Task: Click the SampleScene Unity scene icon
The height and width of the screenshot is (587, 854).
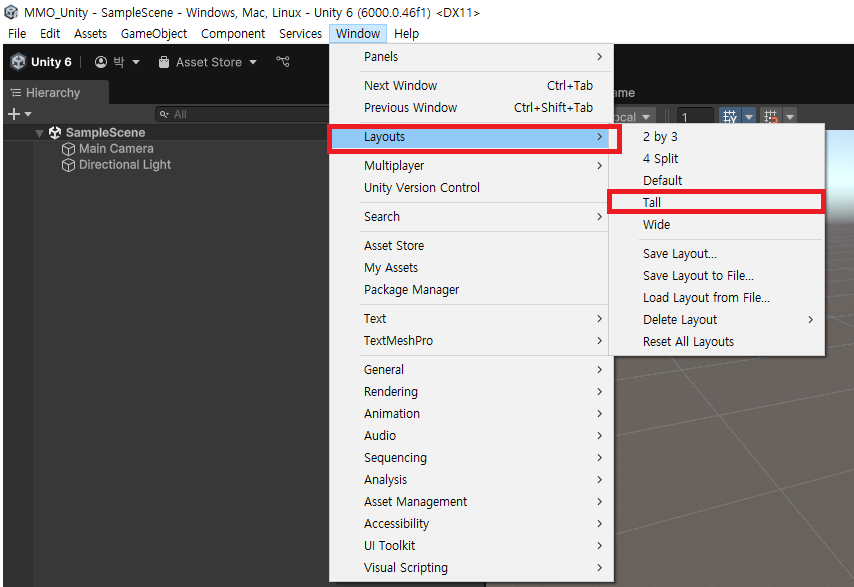Action: (55, 132)
